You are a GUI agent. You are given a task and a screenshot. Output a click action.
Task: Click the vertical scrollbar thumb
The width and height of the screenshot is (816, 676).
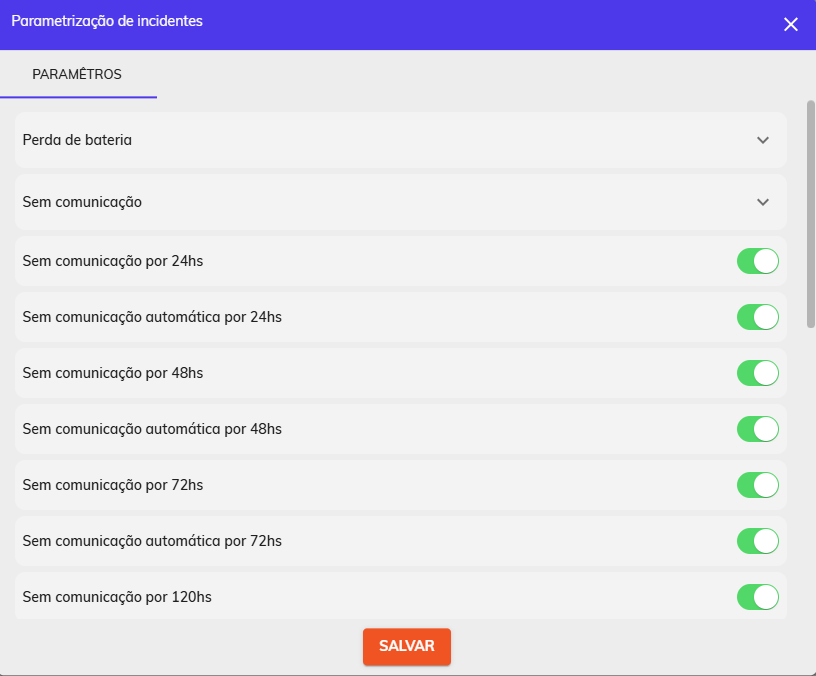(x=810, y=214)
